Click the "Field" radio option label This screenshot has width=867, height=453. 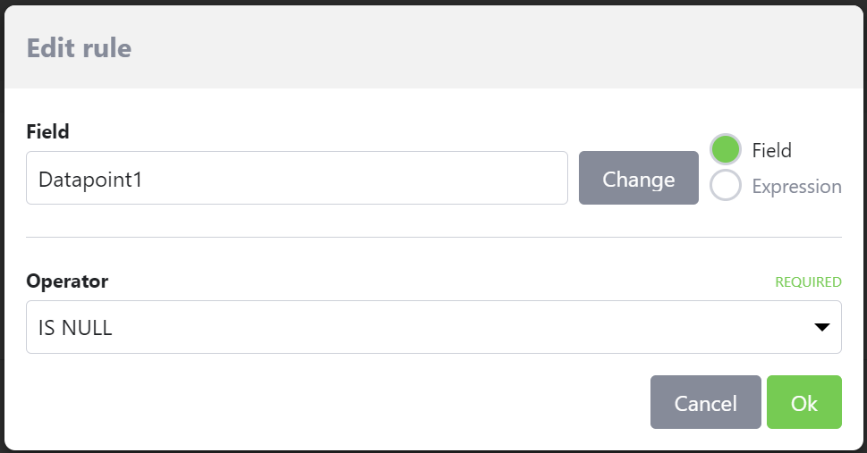pyautogui.click(x=771, y=150)
